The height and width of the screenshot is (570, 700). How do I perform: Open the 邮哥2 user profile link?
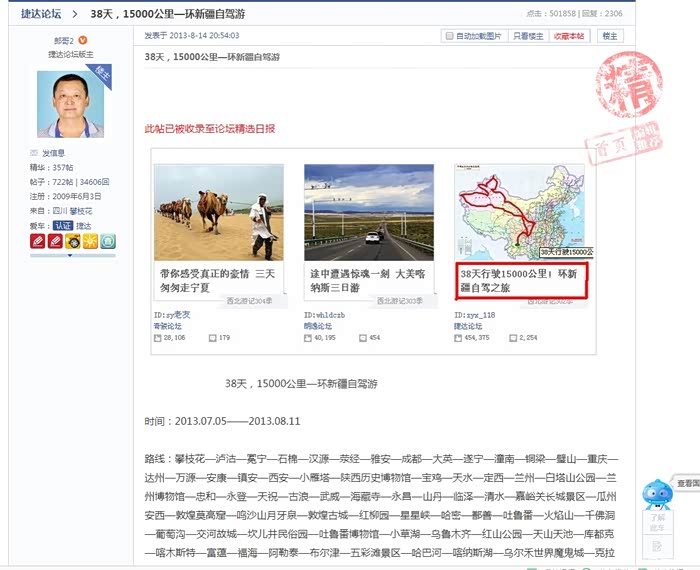click(64, 41)
